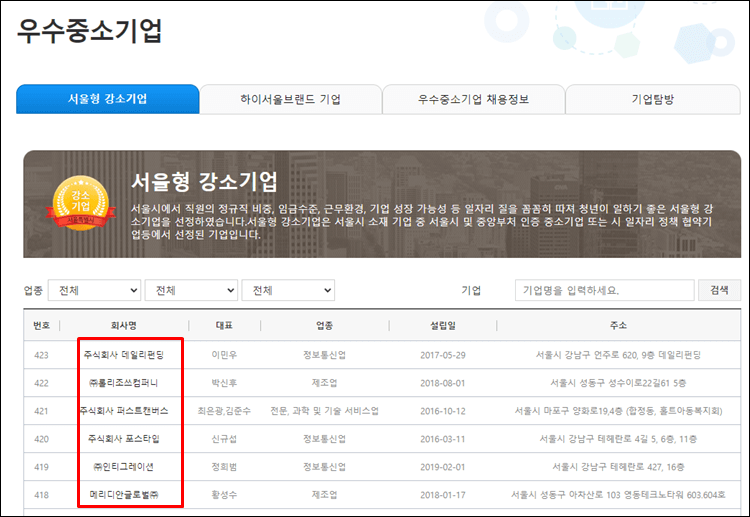Expand the third 전체 category dropdown
750x517 pixels.
[x=288, y=290]
